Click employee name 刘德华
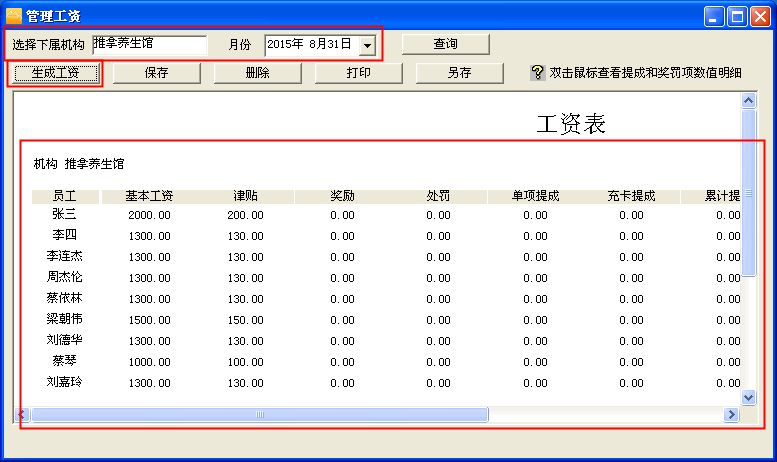Viewport: 777px width, 462px height. tap(64, 340)
